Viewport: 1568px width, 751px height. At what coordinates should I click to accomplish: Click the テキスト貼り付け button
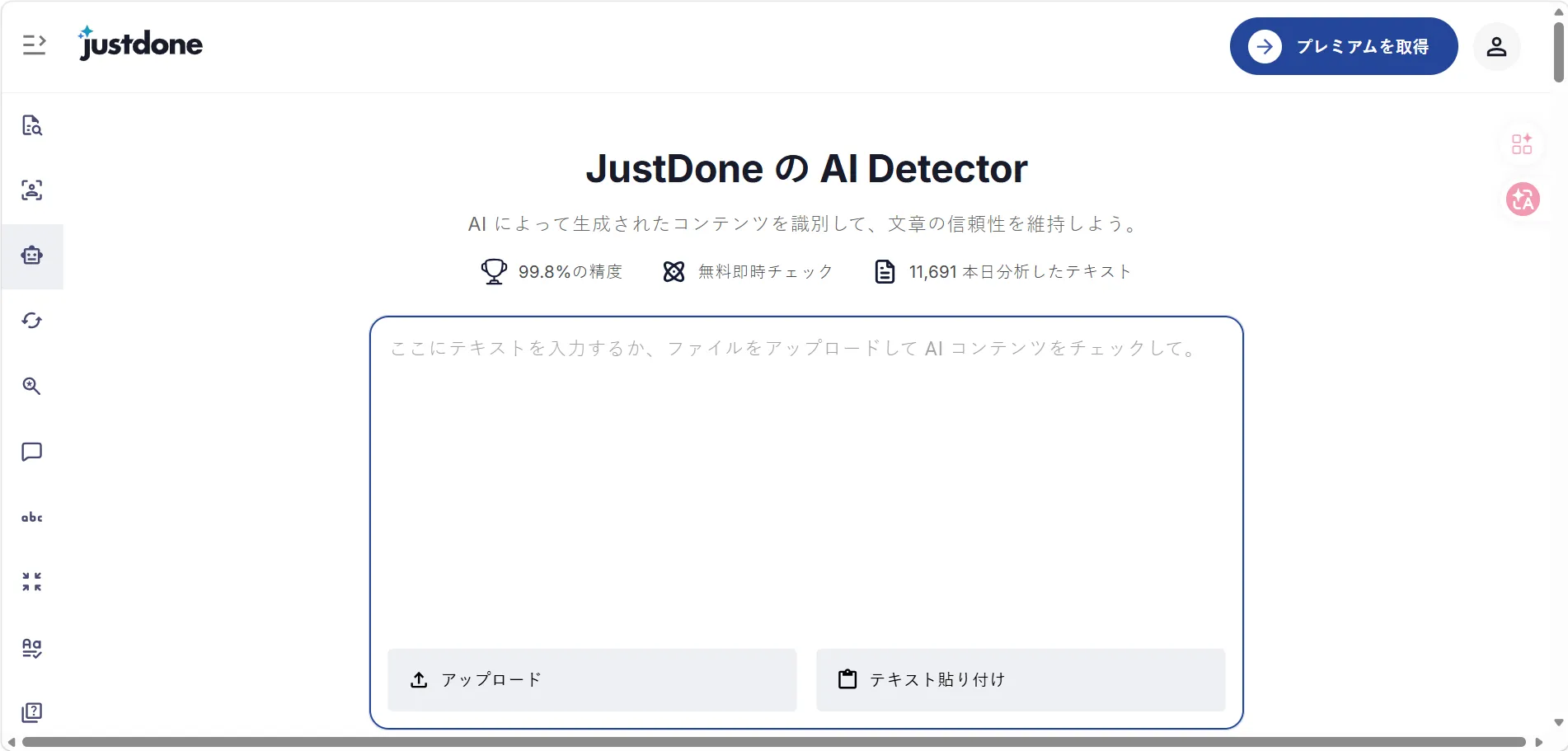click(x=1021, y=680)
